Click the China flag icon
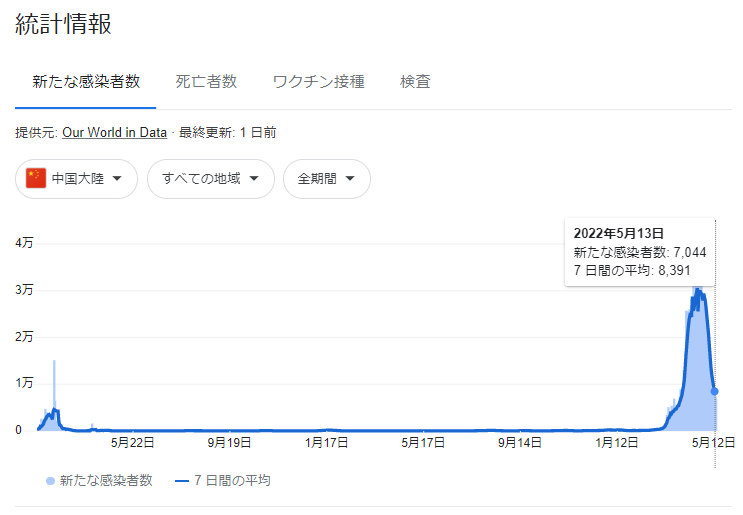 point(36,179)
